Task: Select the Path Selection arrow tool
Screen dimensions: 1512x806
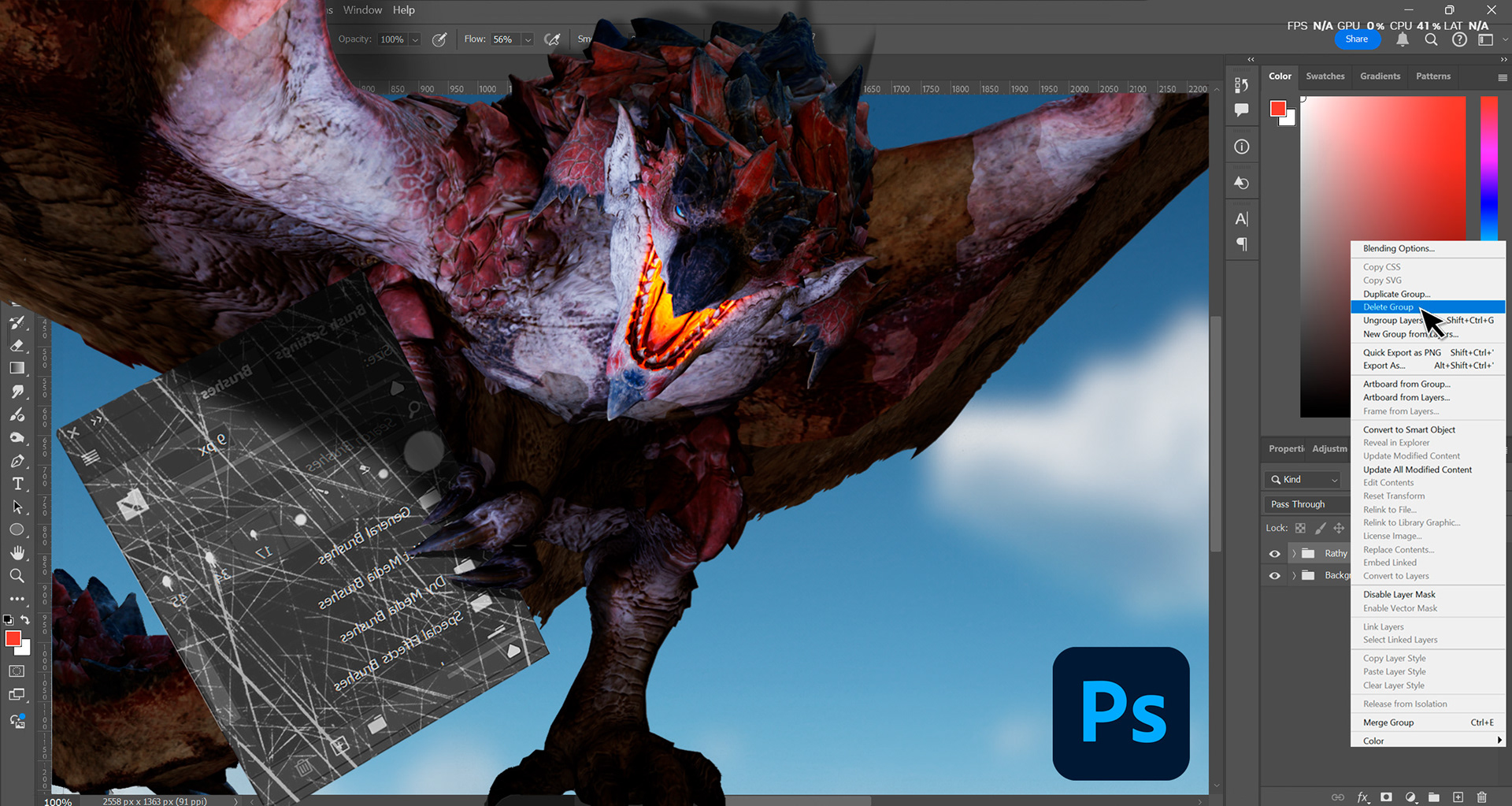Action: [17, 507]
